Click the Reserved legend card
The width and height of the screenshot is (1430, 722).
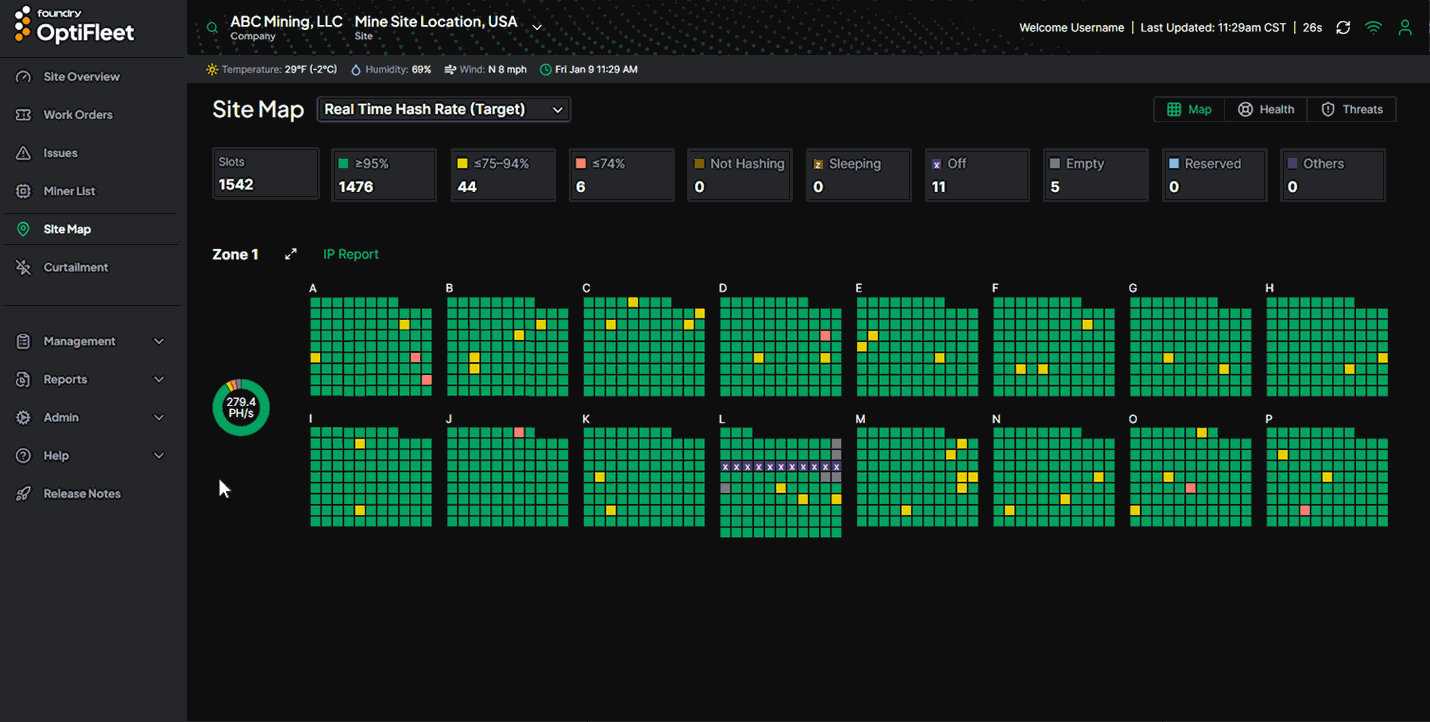pyautogui.click(x=1214, y=175)
